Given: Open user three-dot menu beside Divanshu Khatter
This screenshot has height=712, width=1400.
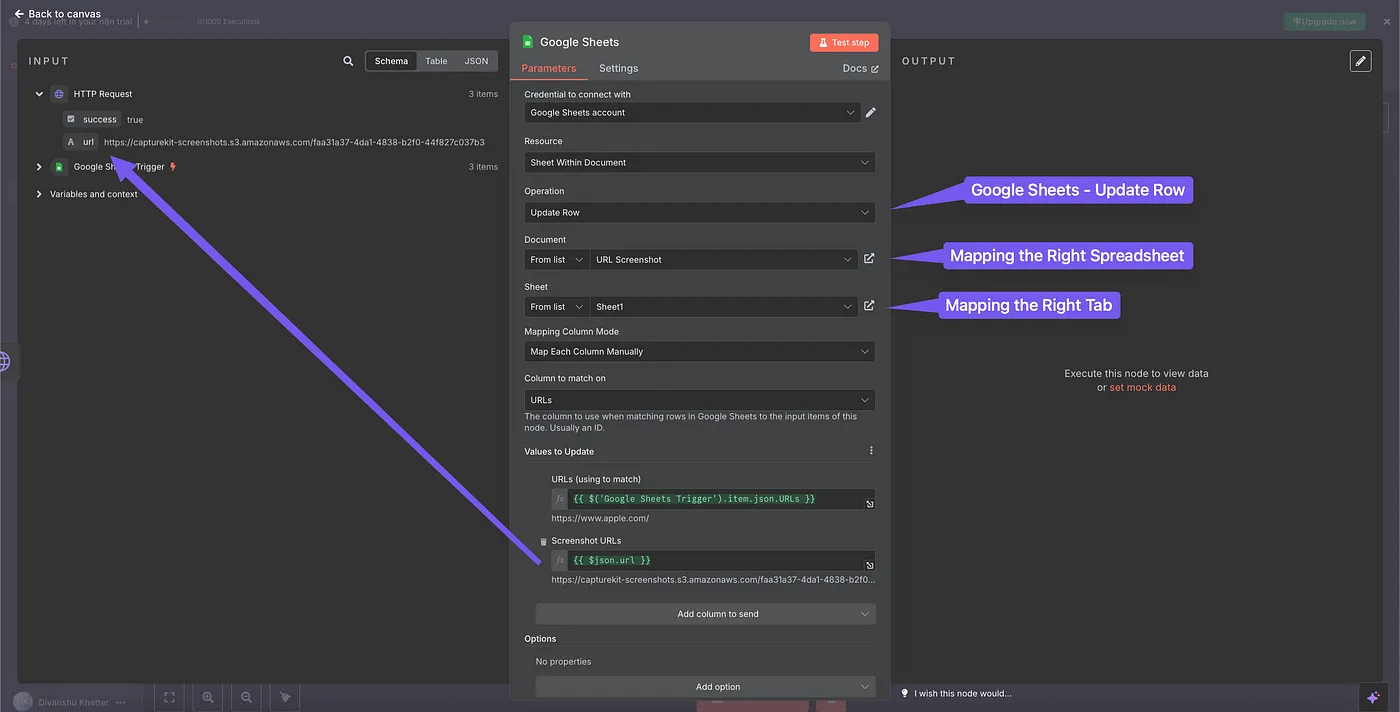Looking at the screenshot, I should [x=121, y=702].
